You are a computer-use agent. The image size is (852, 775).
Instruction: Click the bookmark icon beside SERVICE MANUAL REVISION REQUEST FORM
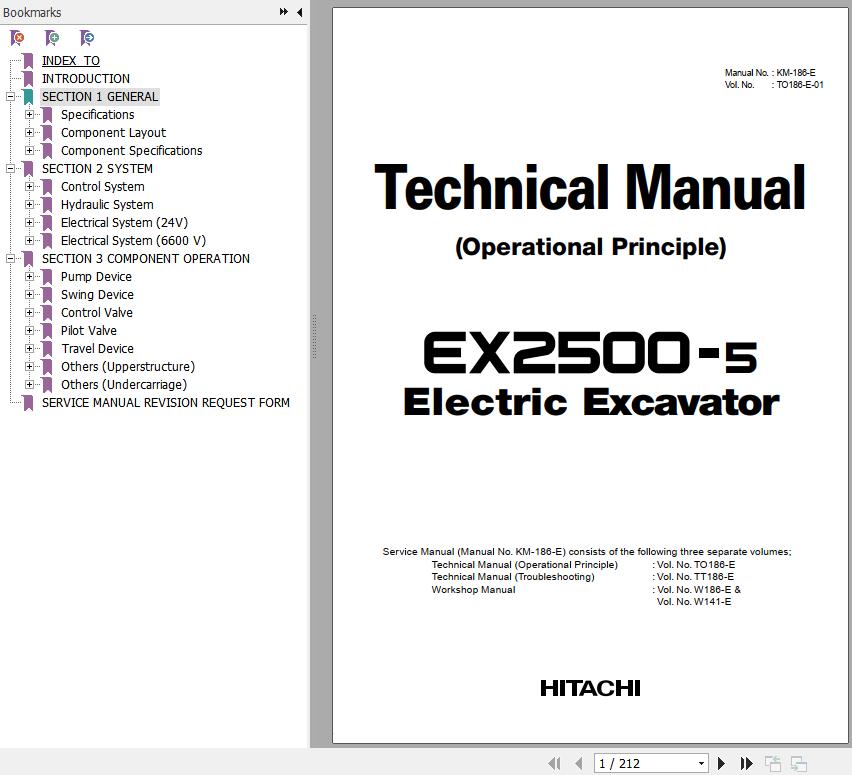pyautogui.click(x=28, y=403)
